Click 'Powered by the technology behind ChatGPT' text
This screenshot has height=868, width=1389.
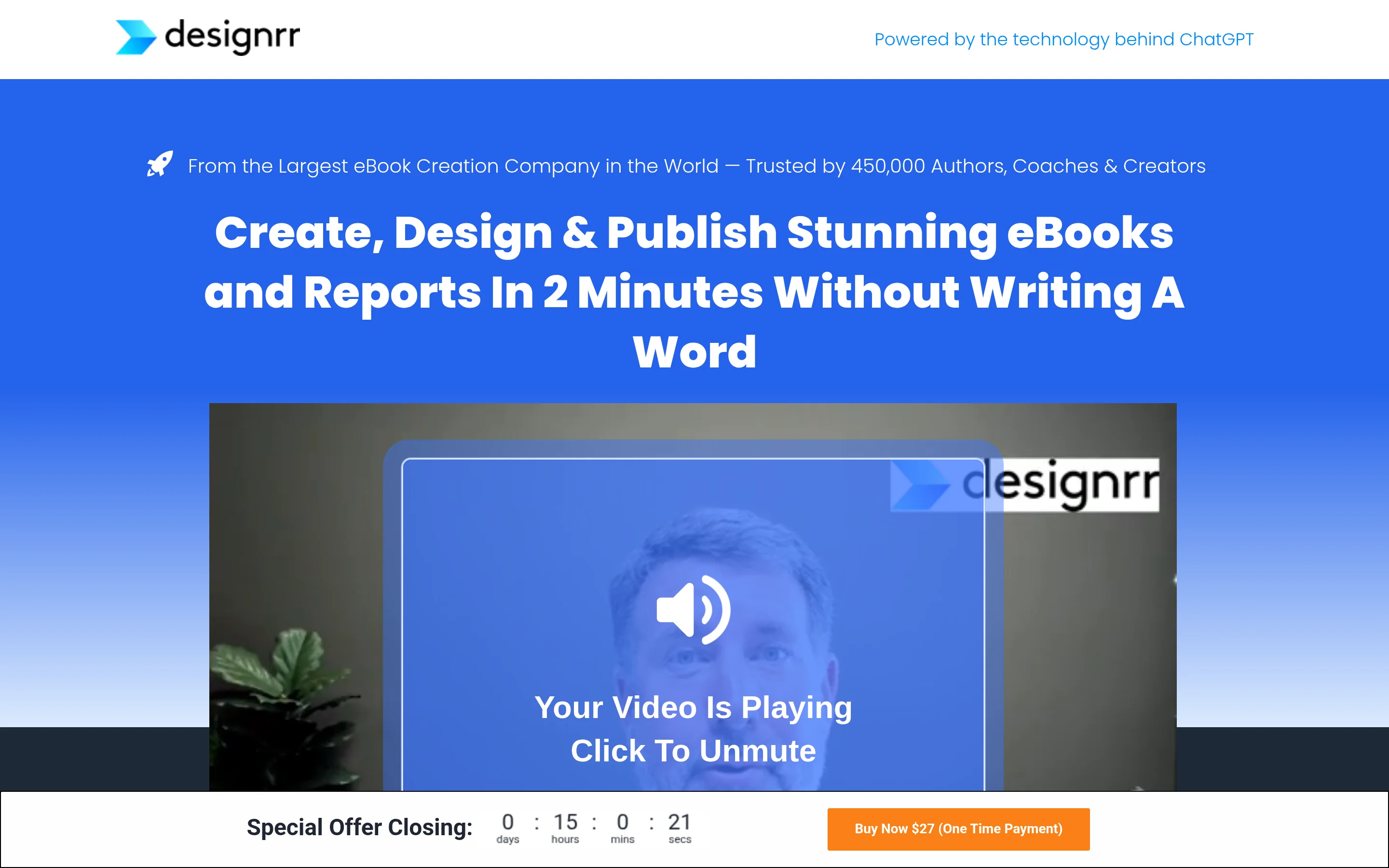click(1063, 40)
